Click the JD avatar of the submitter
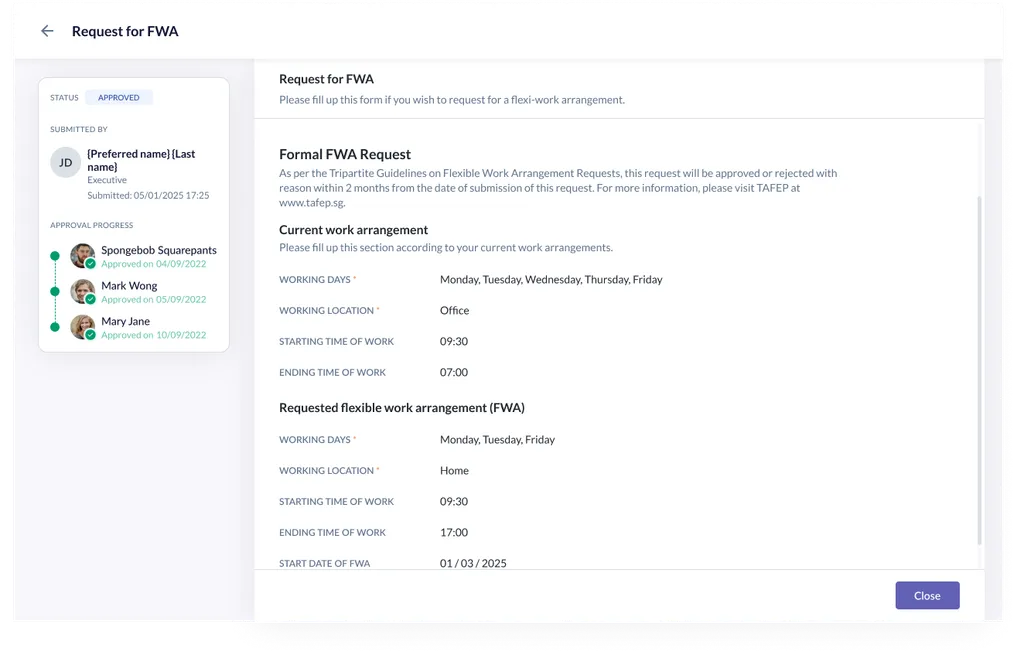The height and width of the screenshot is (661, 1024). (x=66, y=163)
